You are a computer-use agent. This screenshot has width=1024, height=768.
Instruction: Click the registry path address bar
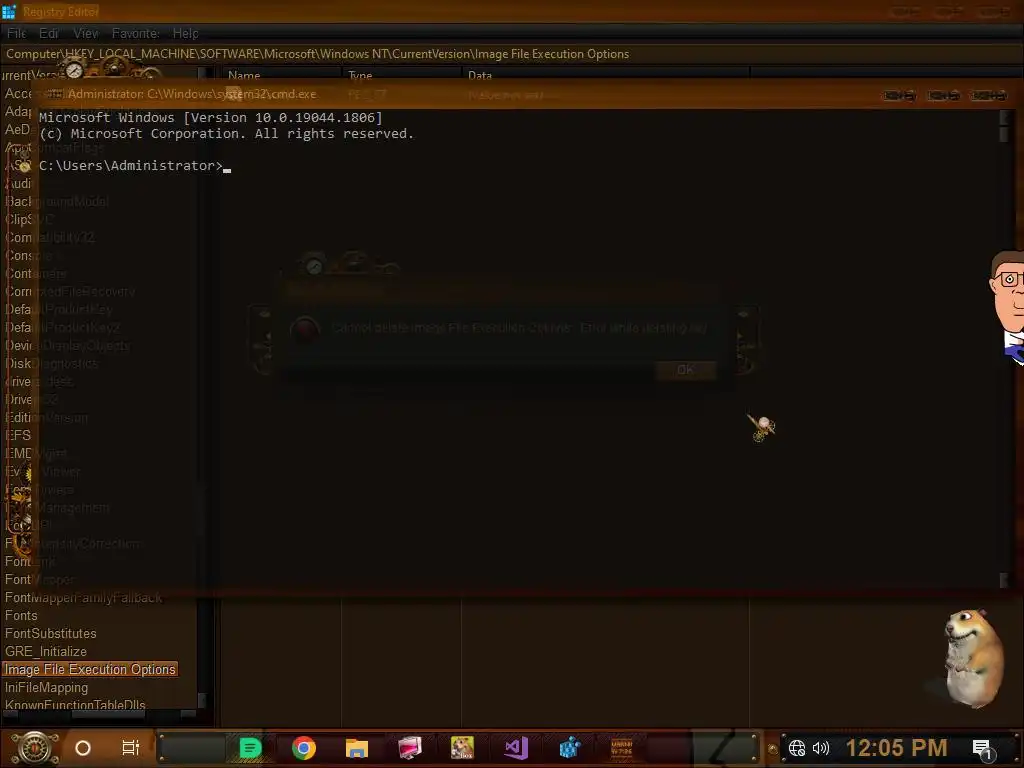(512, 54)
